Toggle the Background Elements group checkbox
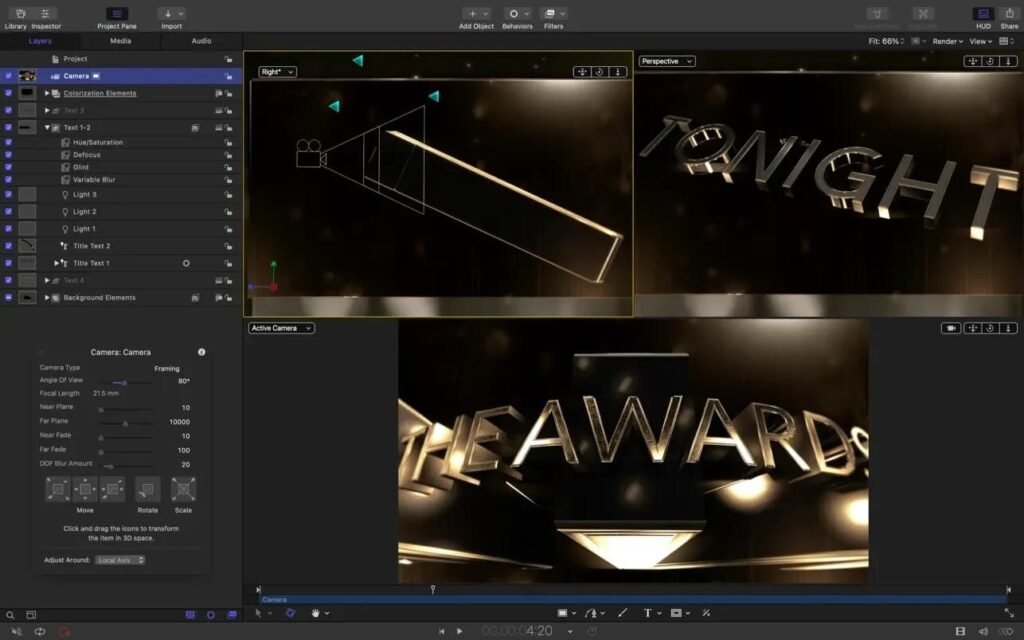Viewport: 1024px width, 640px height. 9,297
